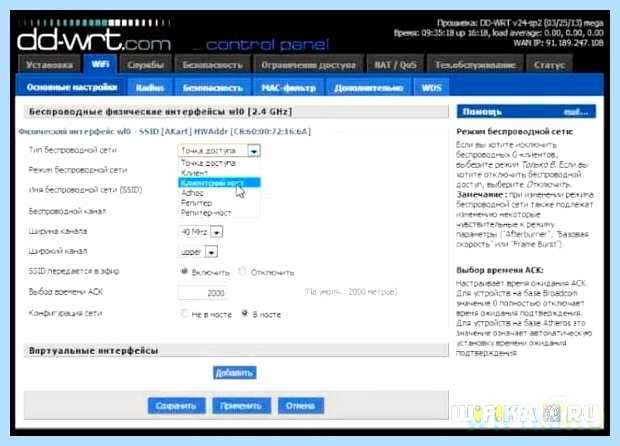Click the Тип беспроводной сети label
Viewport: 620px width, 446px height.
click(72, 150)
